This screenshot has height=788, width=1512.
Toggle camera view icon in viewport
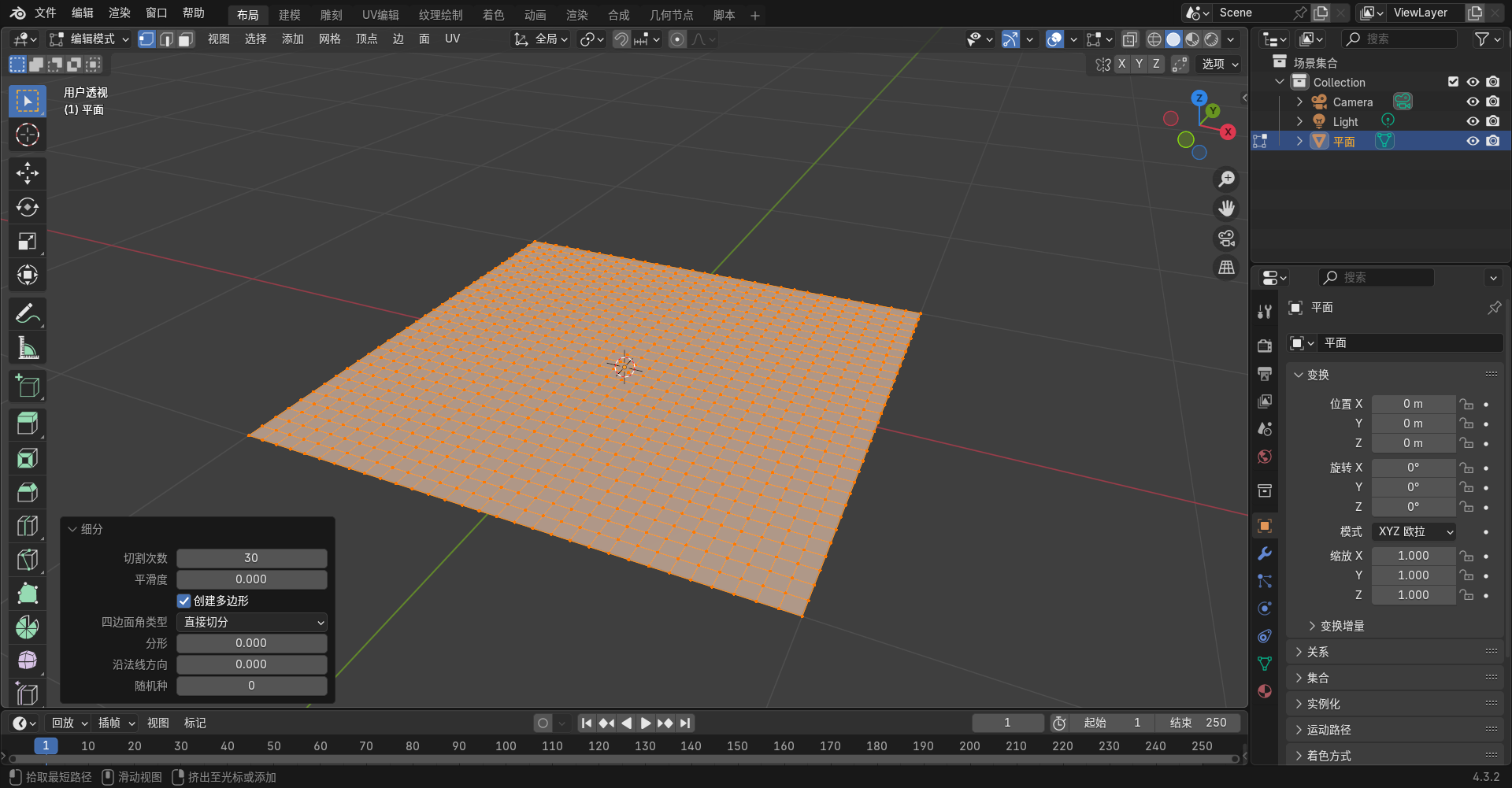tap(1226, 239)
